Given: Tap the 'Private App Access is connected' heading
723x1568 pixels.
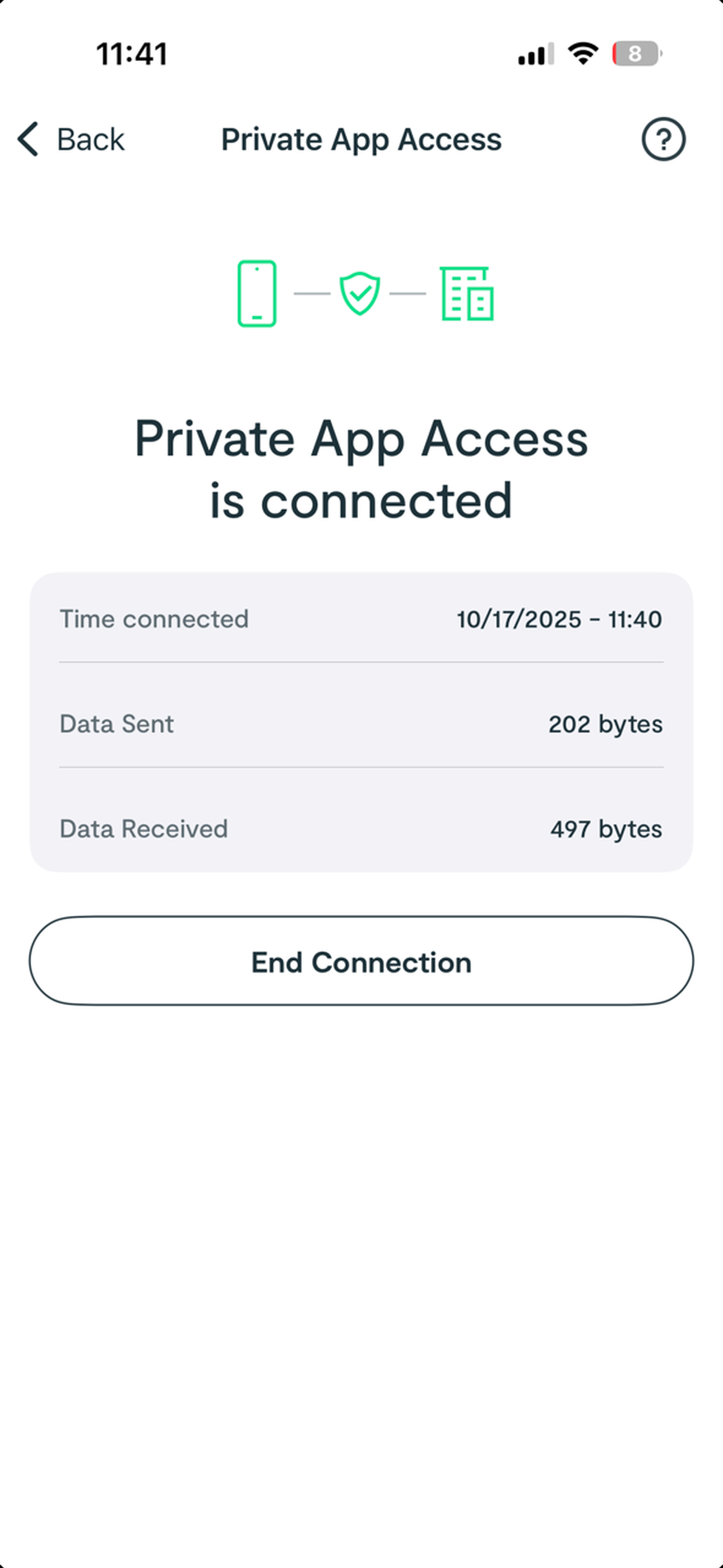Looking at the screenshot, I should (x=361, y=469).
